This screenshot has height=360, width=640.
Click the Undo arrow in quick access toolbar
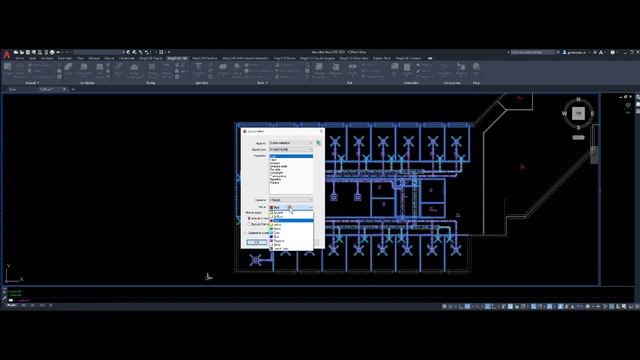(x=58, y=52)
